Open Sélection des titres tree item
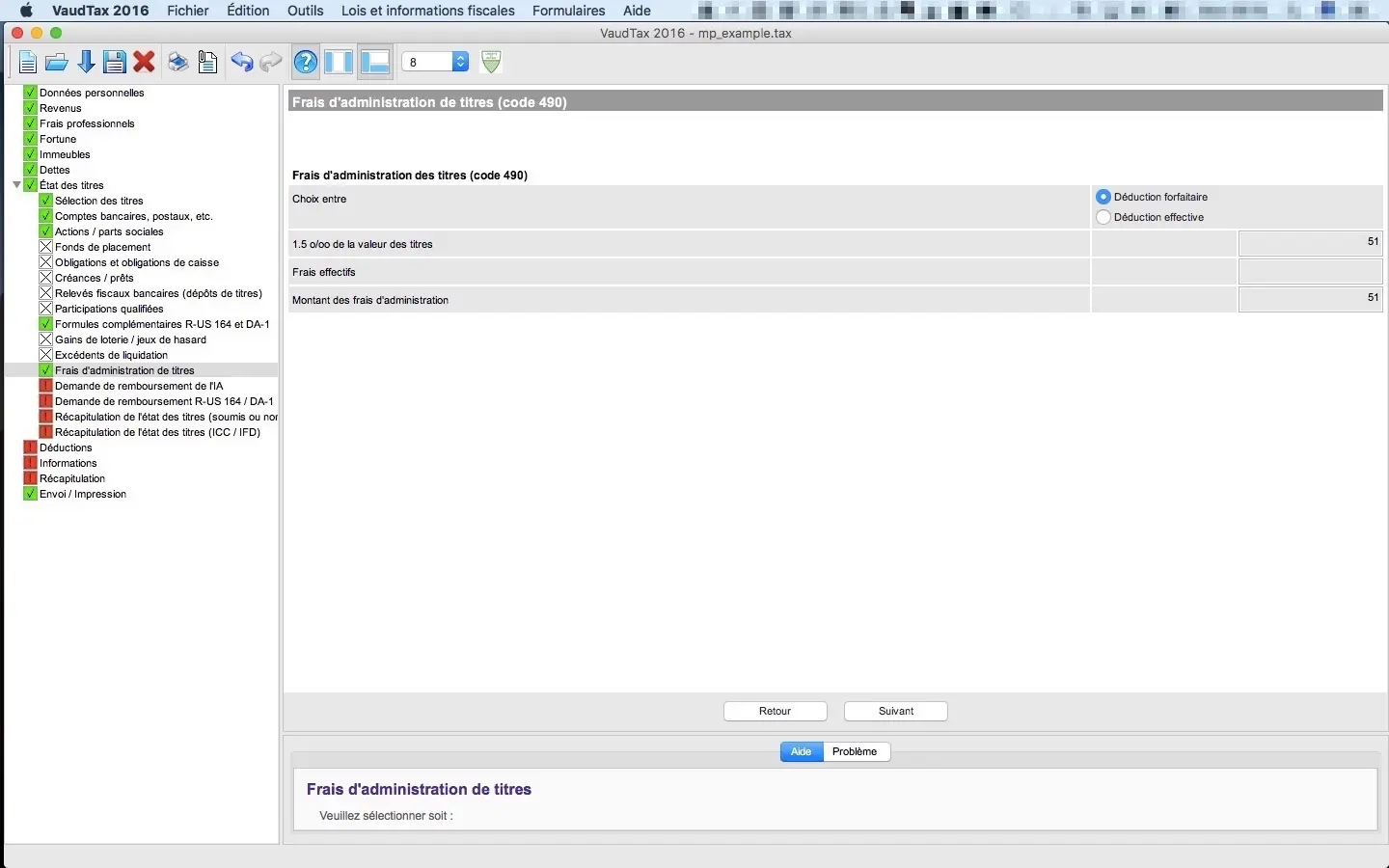This screenshot has width=1389, height=868. (x=99, y=201)
